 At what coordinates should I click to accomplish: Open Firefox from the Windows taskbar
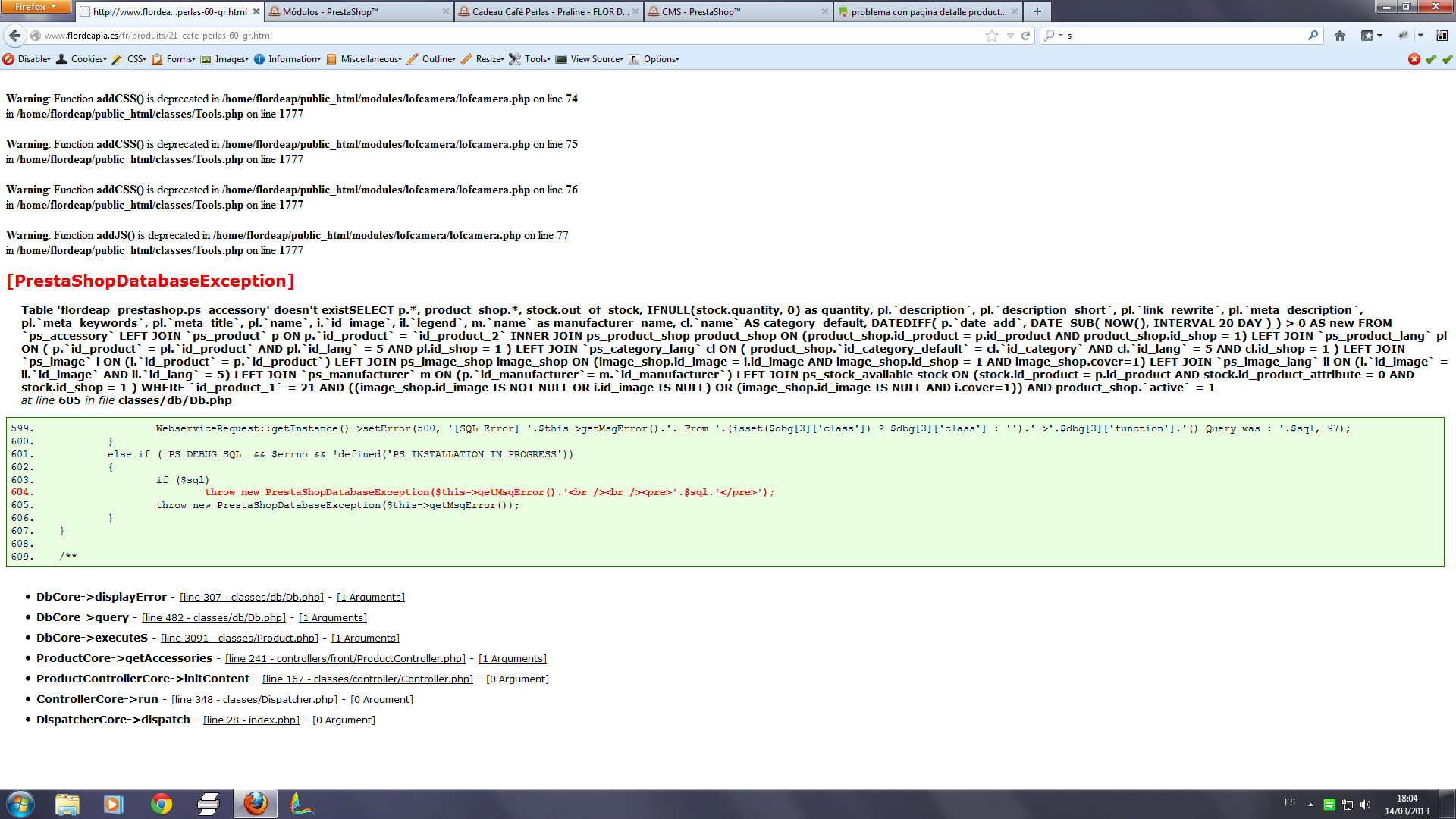256,804
